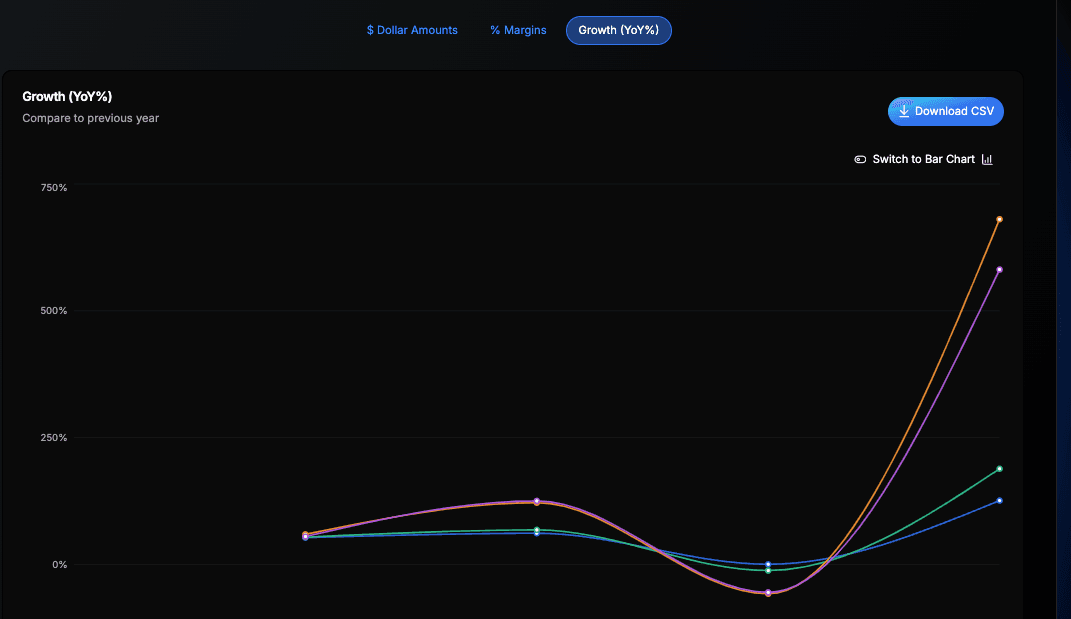This screenshot has height=619, width=1071.
Task: Click the 0% gridline label
Action: click(x=59, y=564)
